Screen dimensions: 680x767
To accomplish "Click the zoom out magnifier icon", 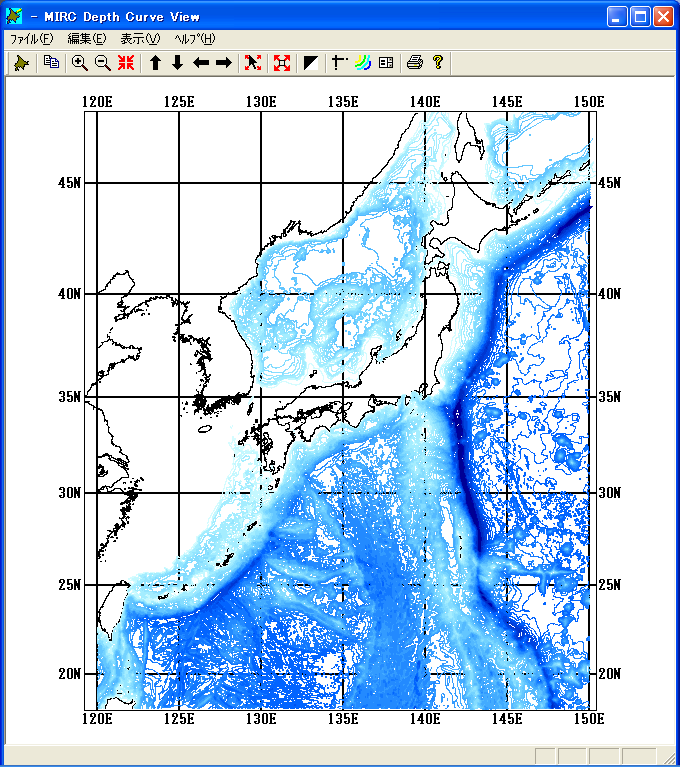I will pos(102,63).
